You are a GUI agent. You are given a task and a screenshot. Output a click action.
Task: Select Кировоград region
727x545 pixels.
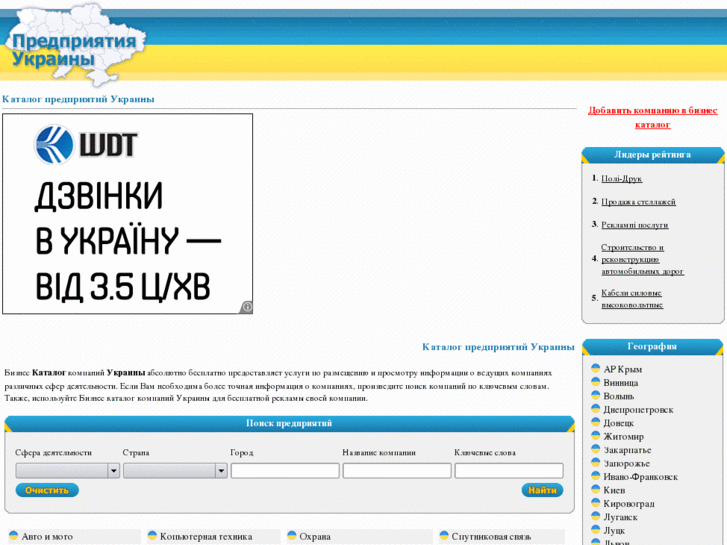coord(629,504)
